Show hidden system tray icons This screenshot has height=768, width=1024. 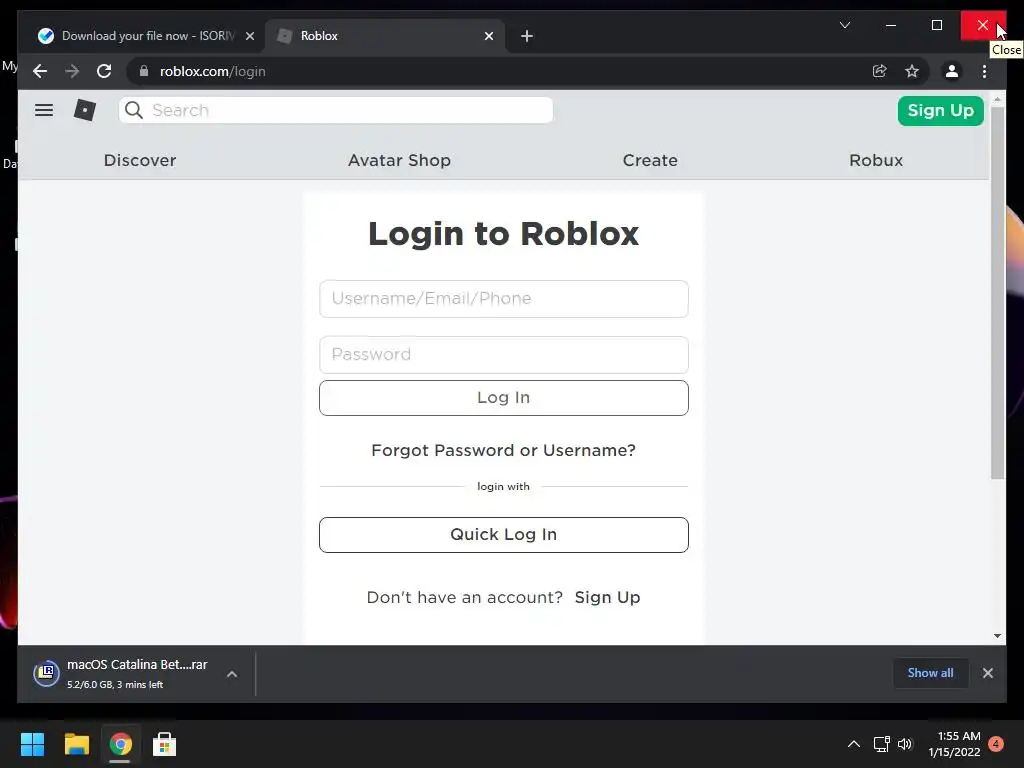click(x=854, y=744)
